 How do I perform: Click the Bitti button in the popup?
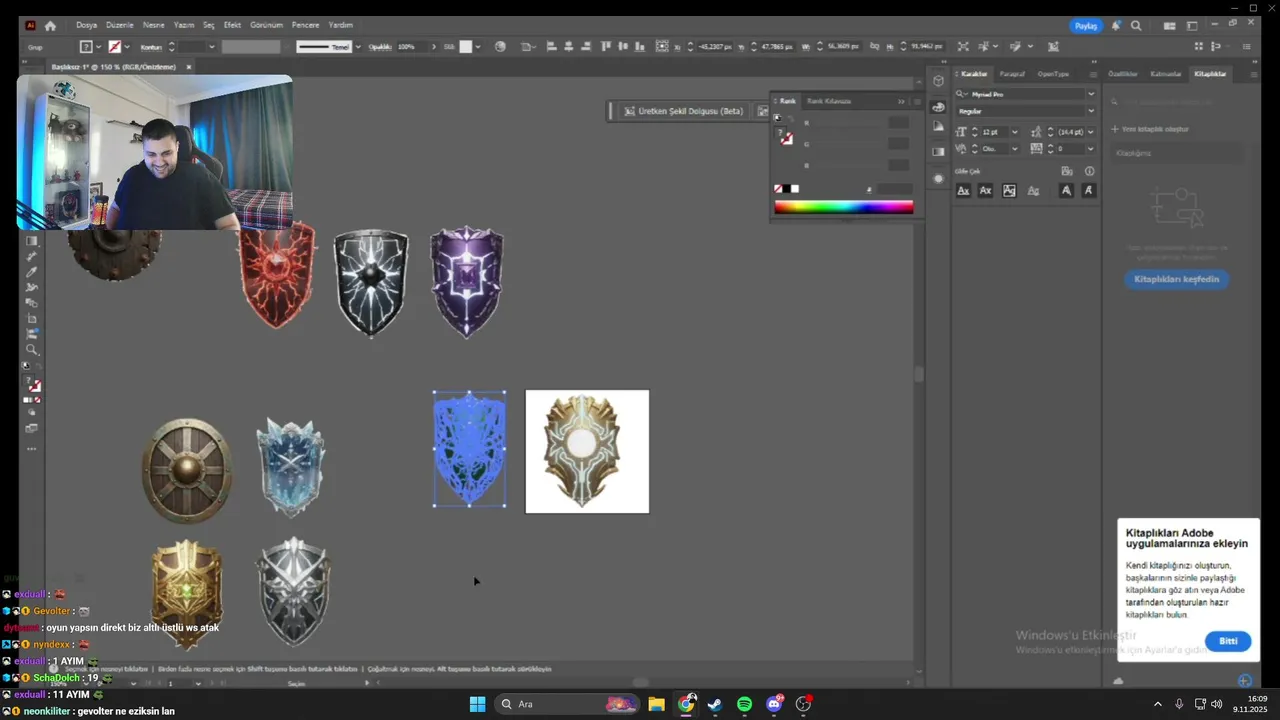pyautogui.click(x=1228, y=641)
